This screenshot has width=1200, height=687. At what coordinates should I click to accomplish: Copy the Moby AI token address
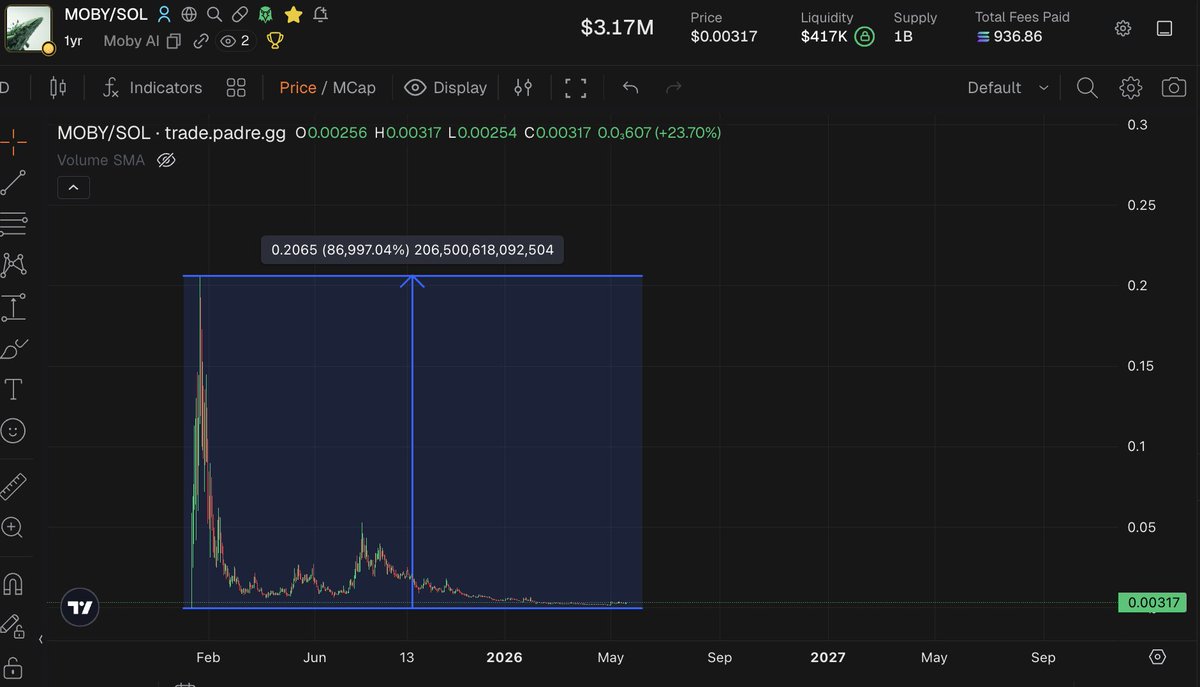[x=174, y=41]
